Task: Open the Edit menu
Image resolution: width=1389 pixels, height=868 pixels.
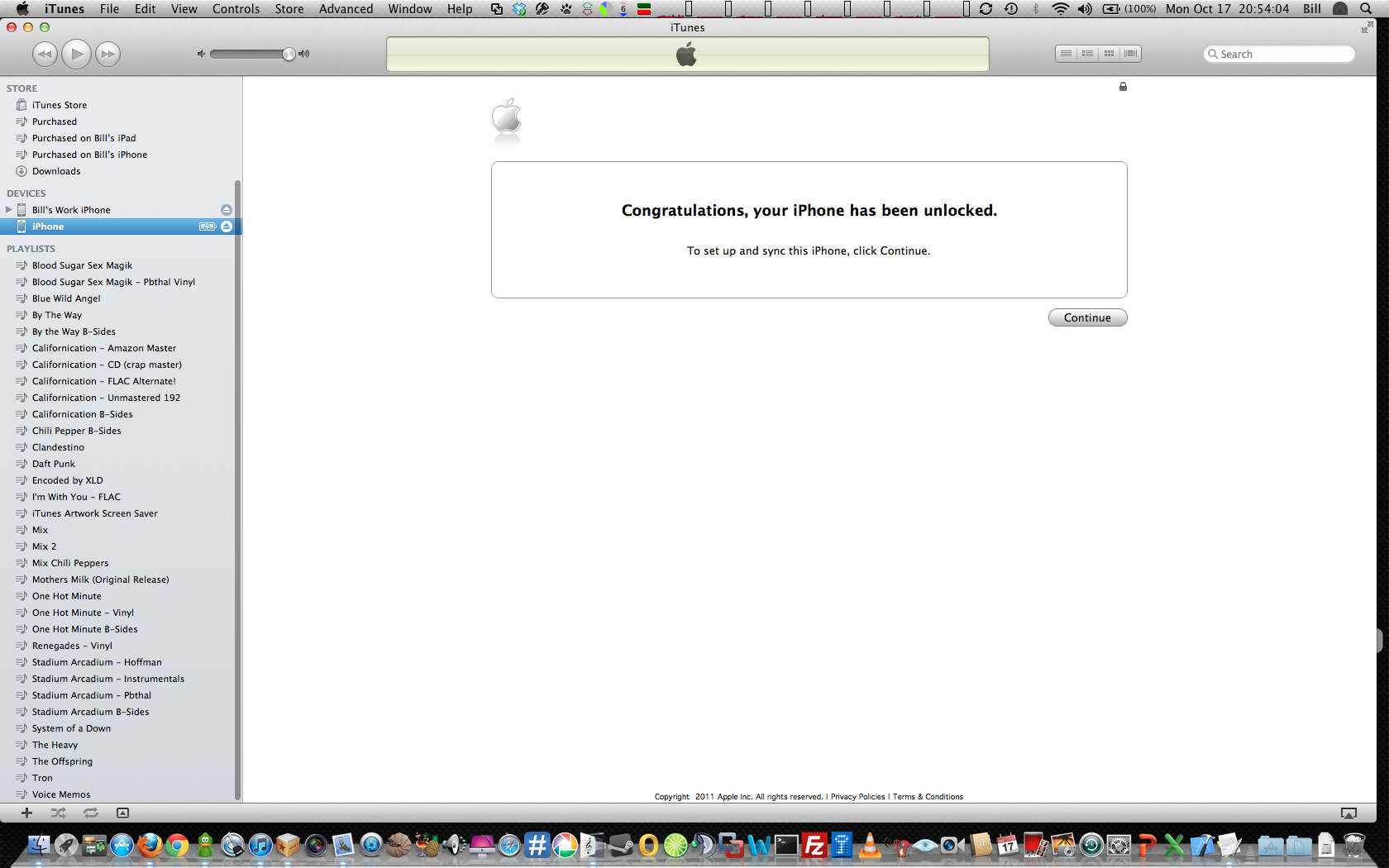Action: pos(146,9)
